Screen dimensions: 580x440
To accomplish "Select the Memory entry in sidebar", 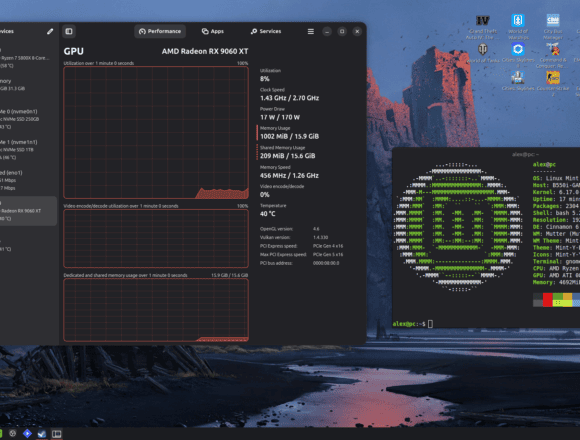I will 28,85.
